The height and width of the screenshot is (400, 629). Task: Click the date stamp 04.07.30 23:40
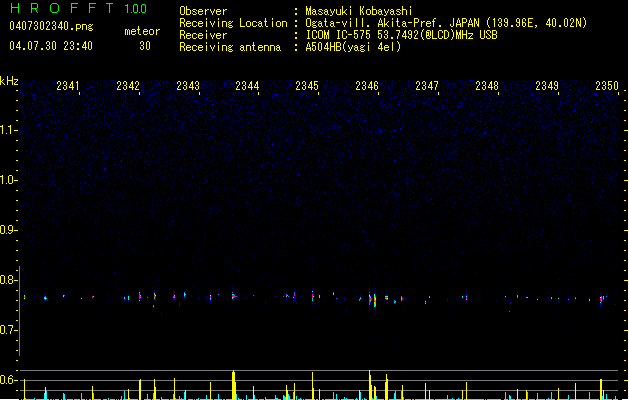51,46
